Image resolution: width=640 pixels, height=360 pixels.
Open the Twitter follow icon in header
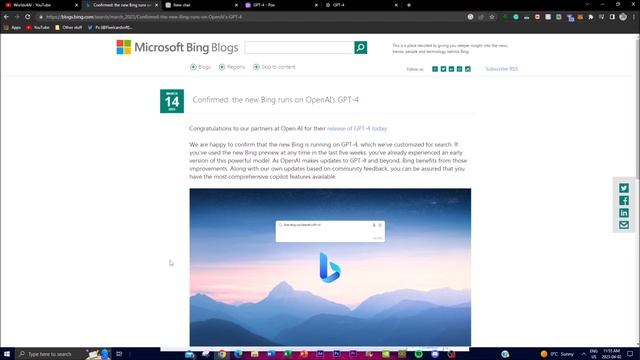(443, 69)
